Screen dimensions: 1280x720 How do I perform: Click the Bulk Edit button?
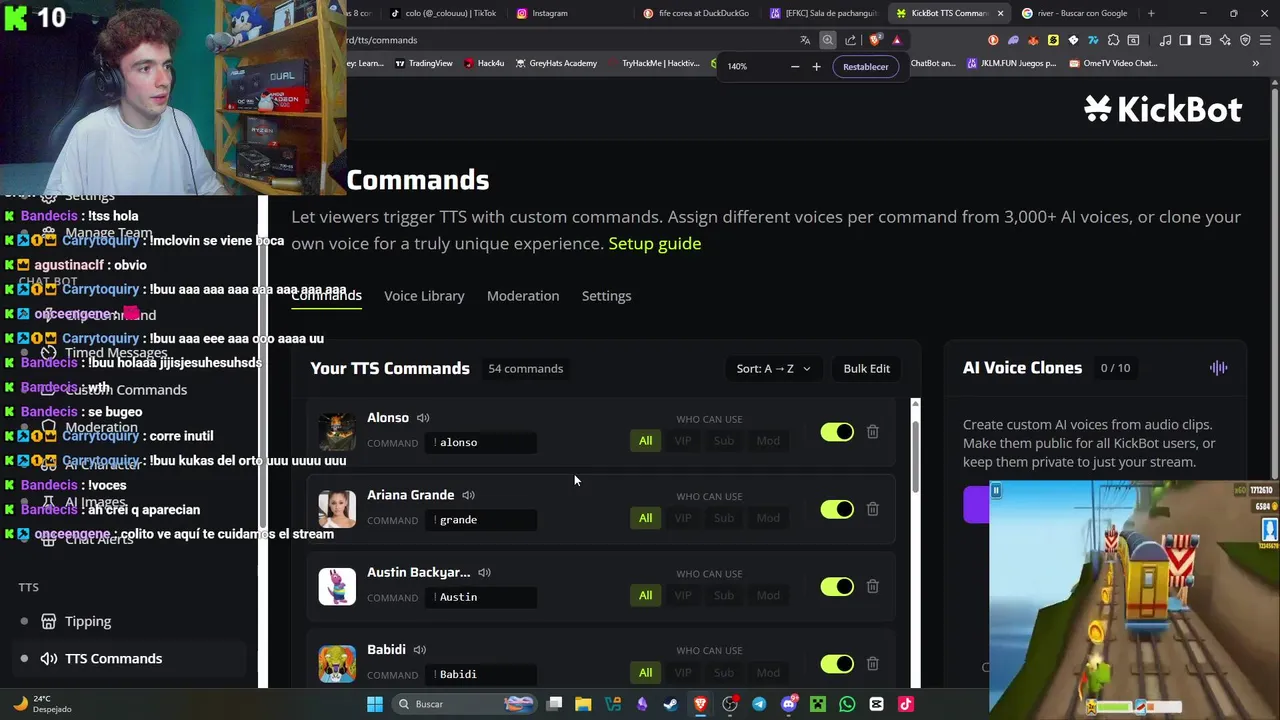point(866,368)
